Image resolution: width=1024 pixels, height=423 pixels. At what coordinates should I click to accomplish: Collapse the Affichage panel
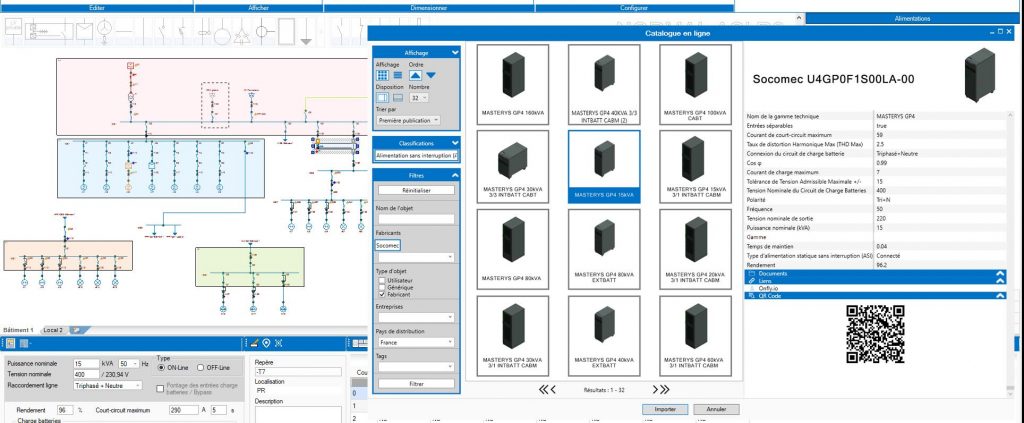point(455,52)
